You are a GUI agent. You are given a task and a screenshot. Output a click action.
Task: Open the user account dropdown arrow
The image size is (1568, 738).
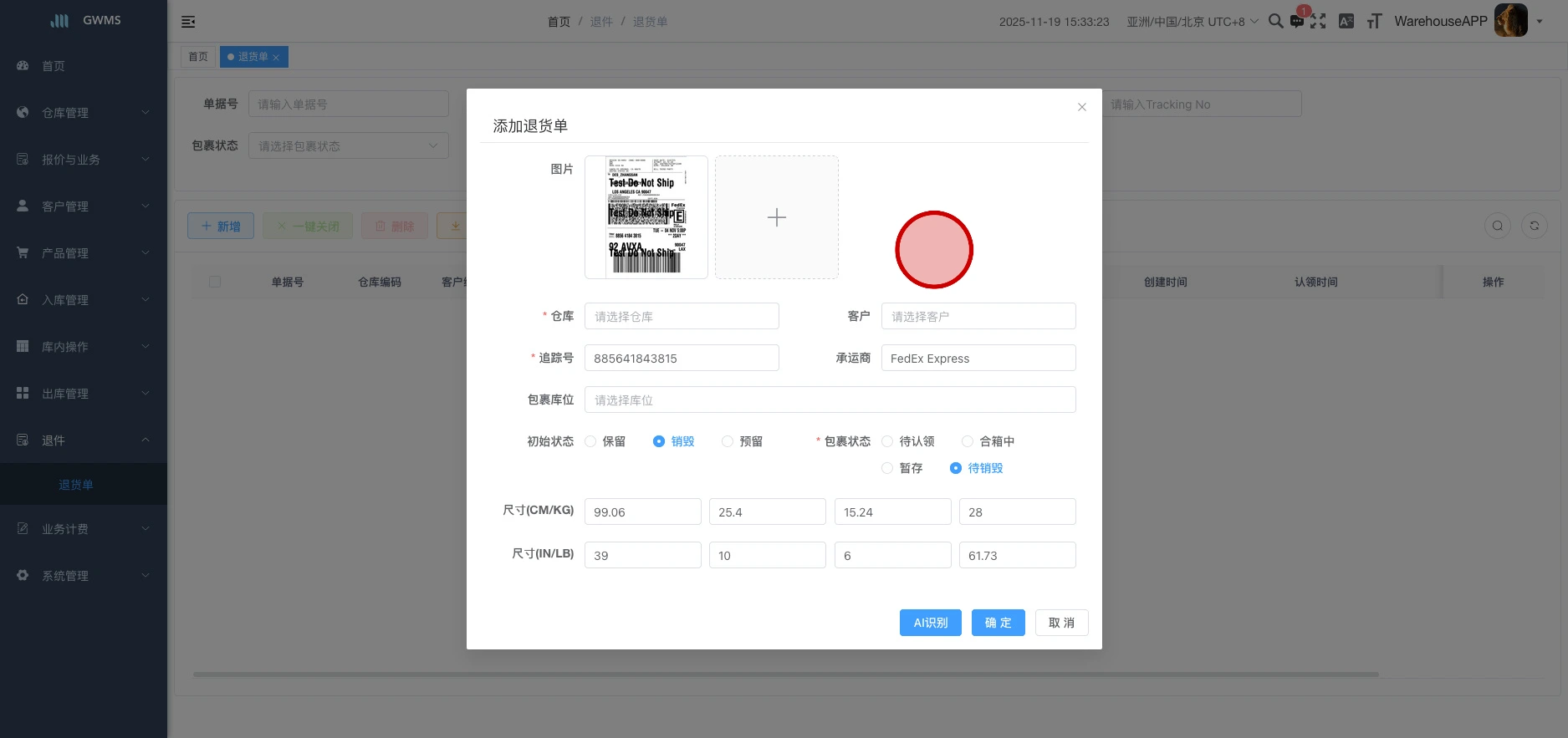point(1540,22)
